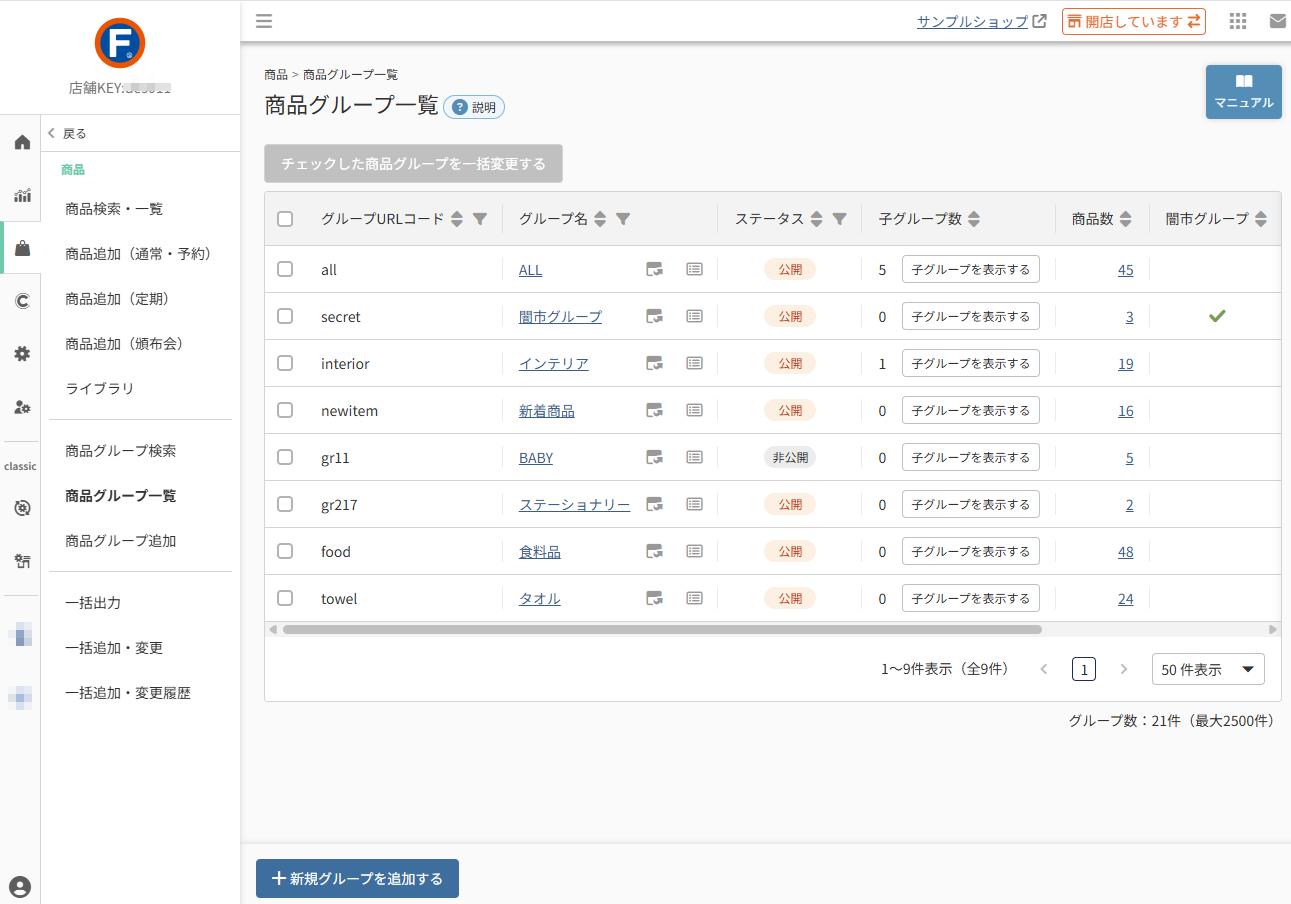Screen dimensions: 1291x904
Task: Check the checkbox for the gr217 row
Action: coord(285,504)
